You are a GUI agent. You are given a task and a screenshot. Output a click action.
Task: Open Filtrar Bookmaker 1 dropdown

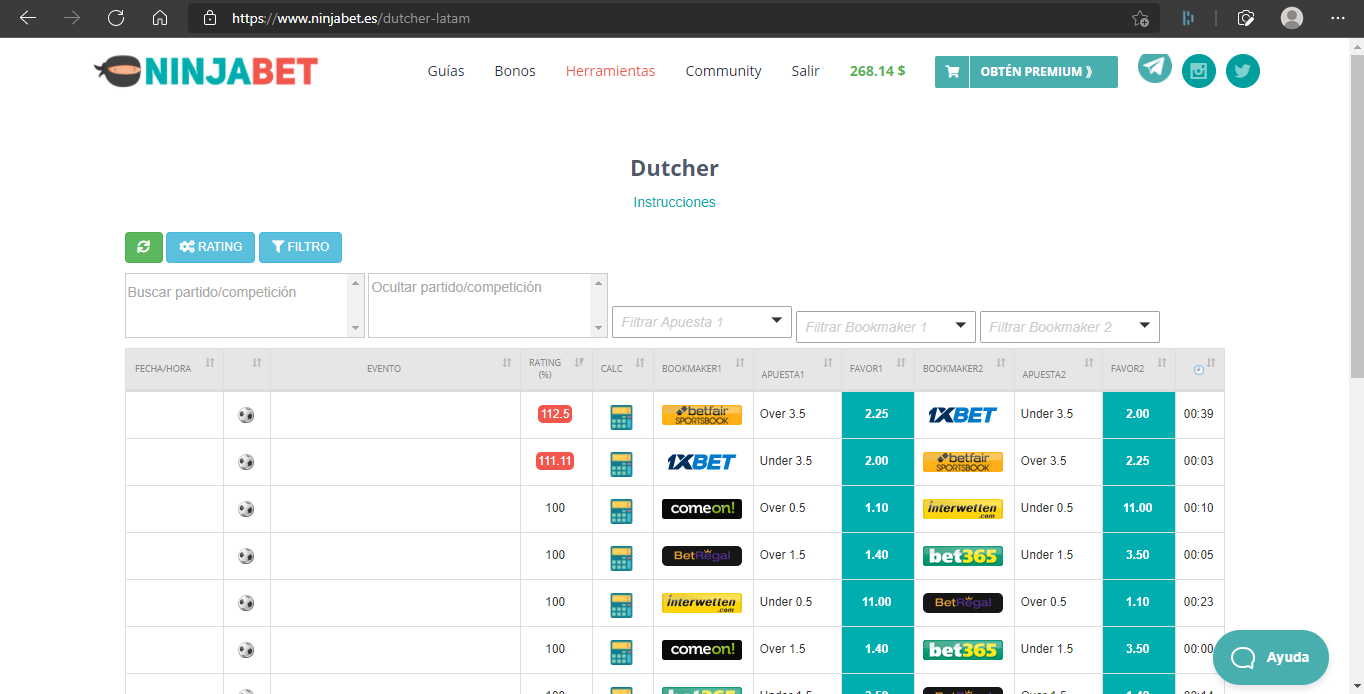(886, 326)
